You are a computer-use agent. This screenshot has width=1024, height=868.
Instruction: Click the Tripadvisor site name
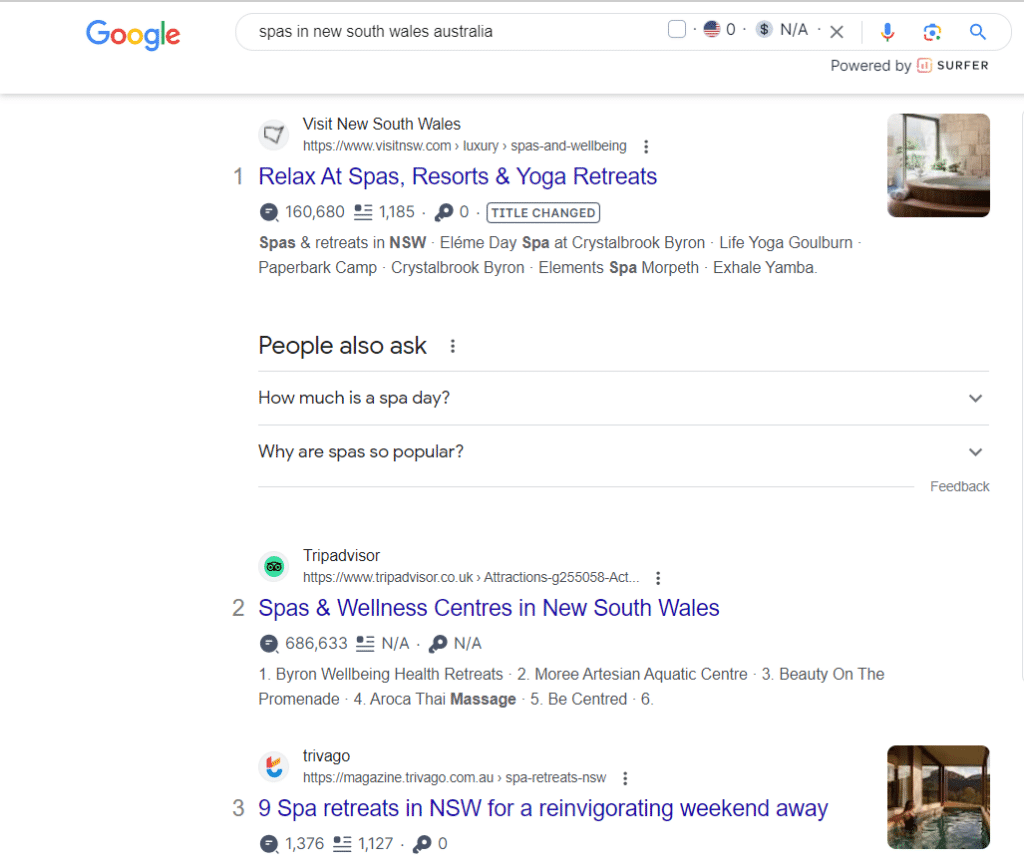(x=341, y=556)
